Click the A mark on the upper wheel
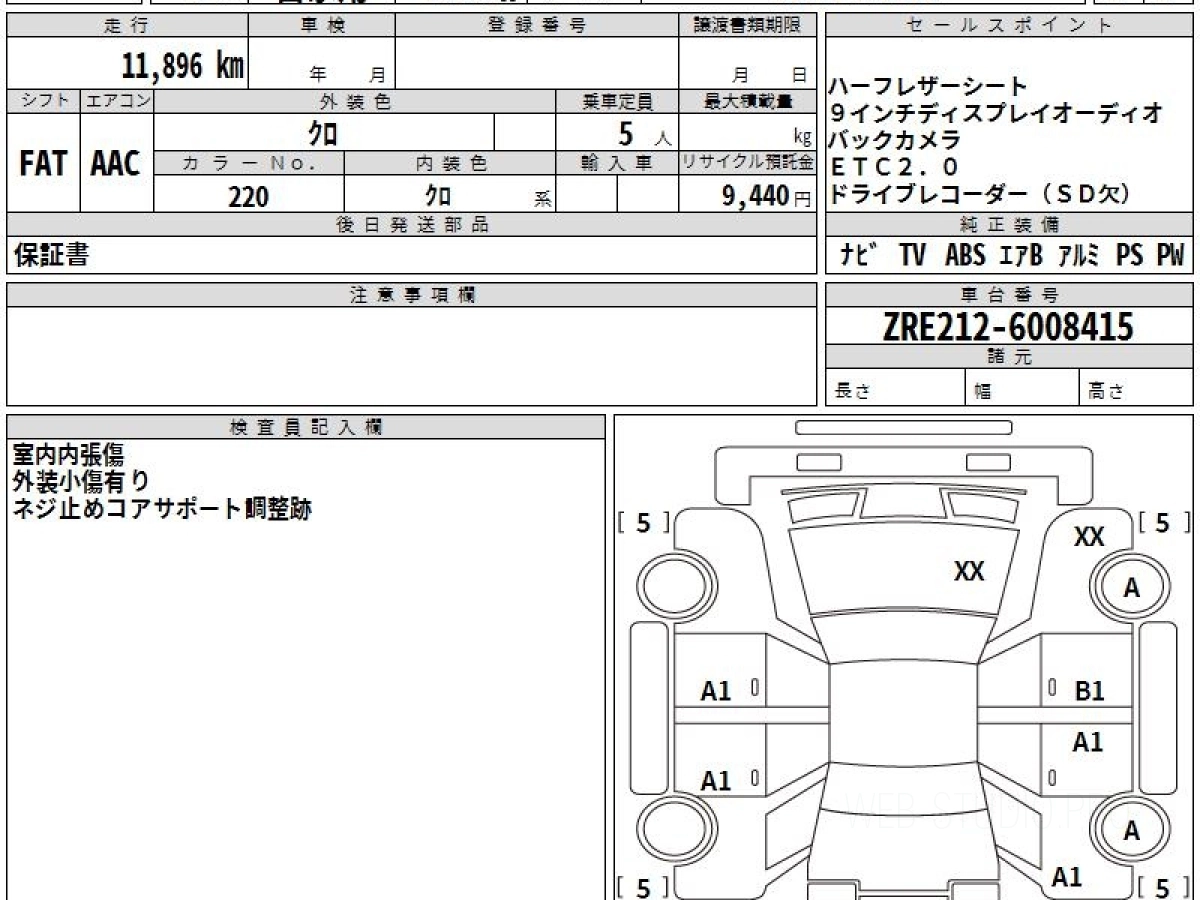The image size is (1200, 900). (x=1131, y=588)
